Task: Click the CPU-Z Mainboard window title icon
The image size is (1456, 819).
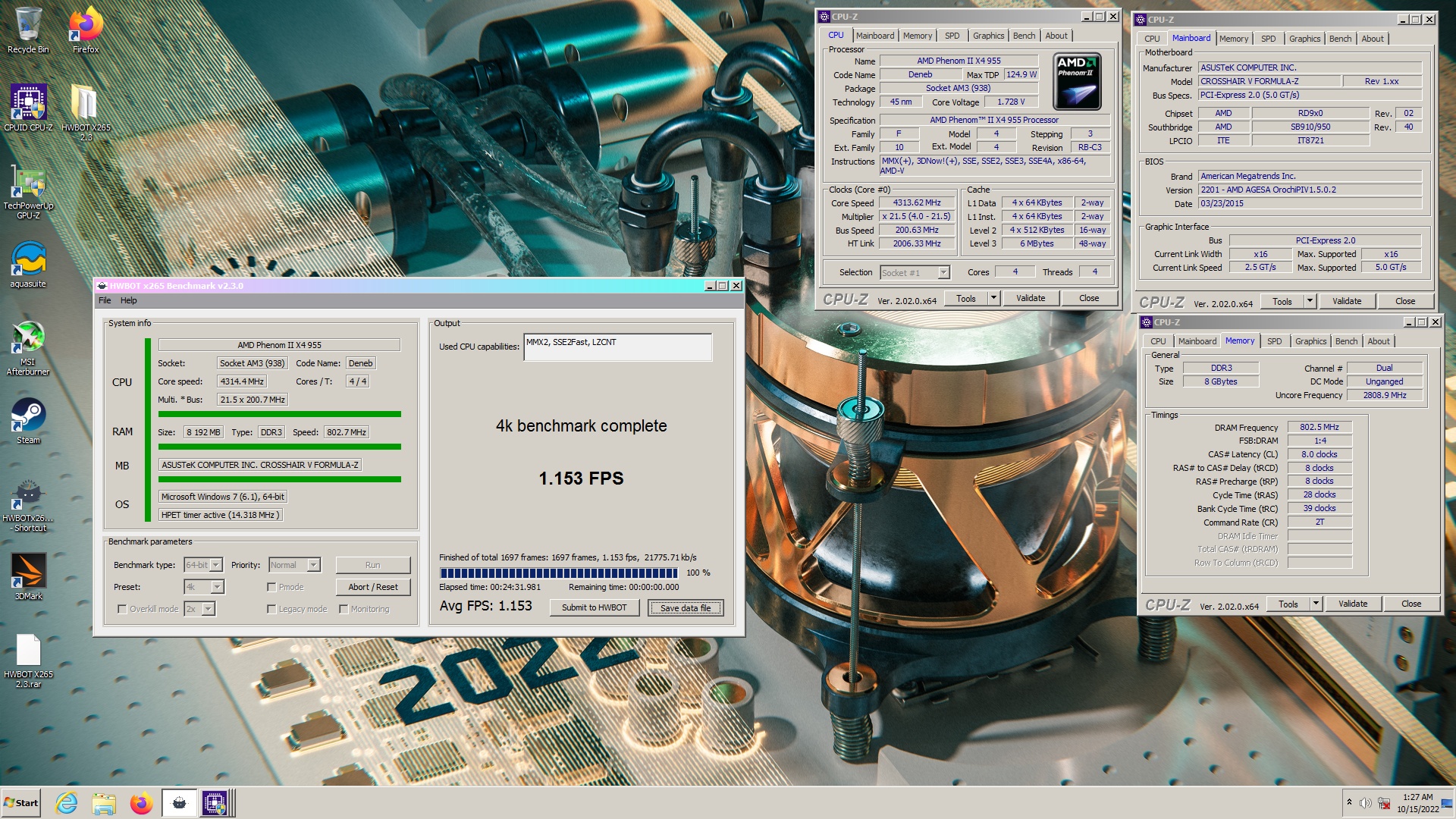Action: click(1141, 20)
